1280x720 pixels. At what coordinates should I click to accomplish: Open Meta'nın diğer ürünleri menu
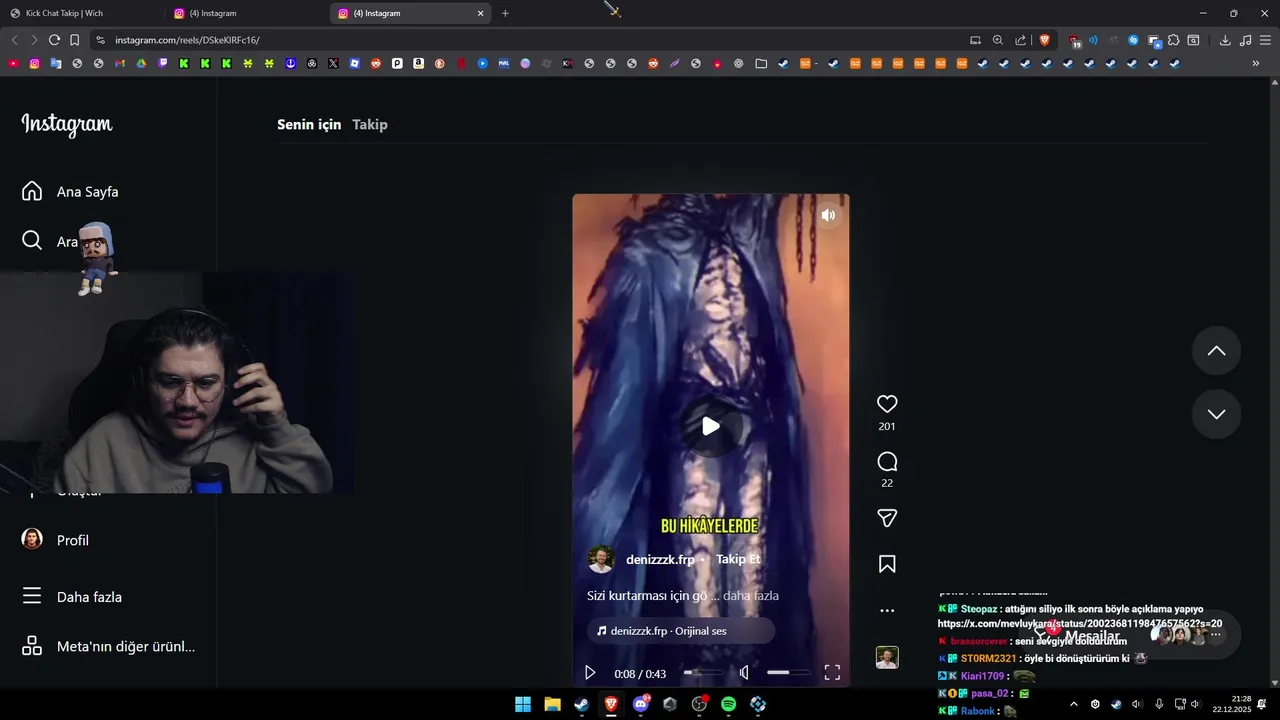pos(108,646)
